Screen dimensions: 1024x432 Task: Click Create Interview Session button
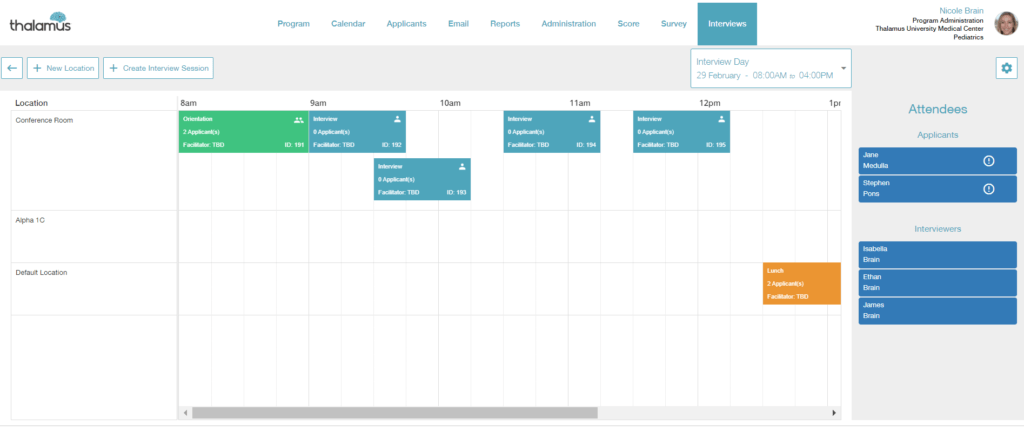tap(158, 68)
